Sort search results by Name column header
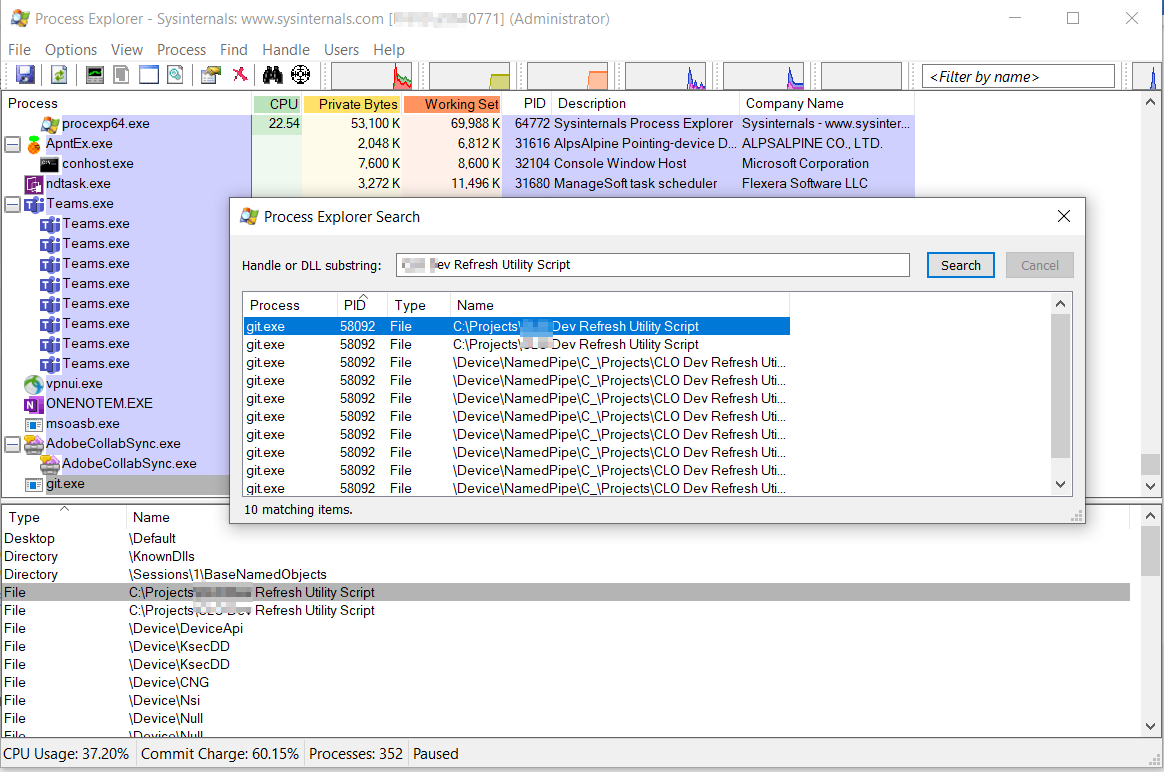The height and width of the screenshot is (772, 1164). click(x=620, y=305)
